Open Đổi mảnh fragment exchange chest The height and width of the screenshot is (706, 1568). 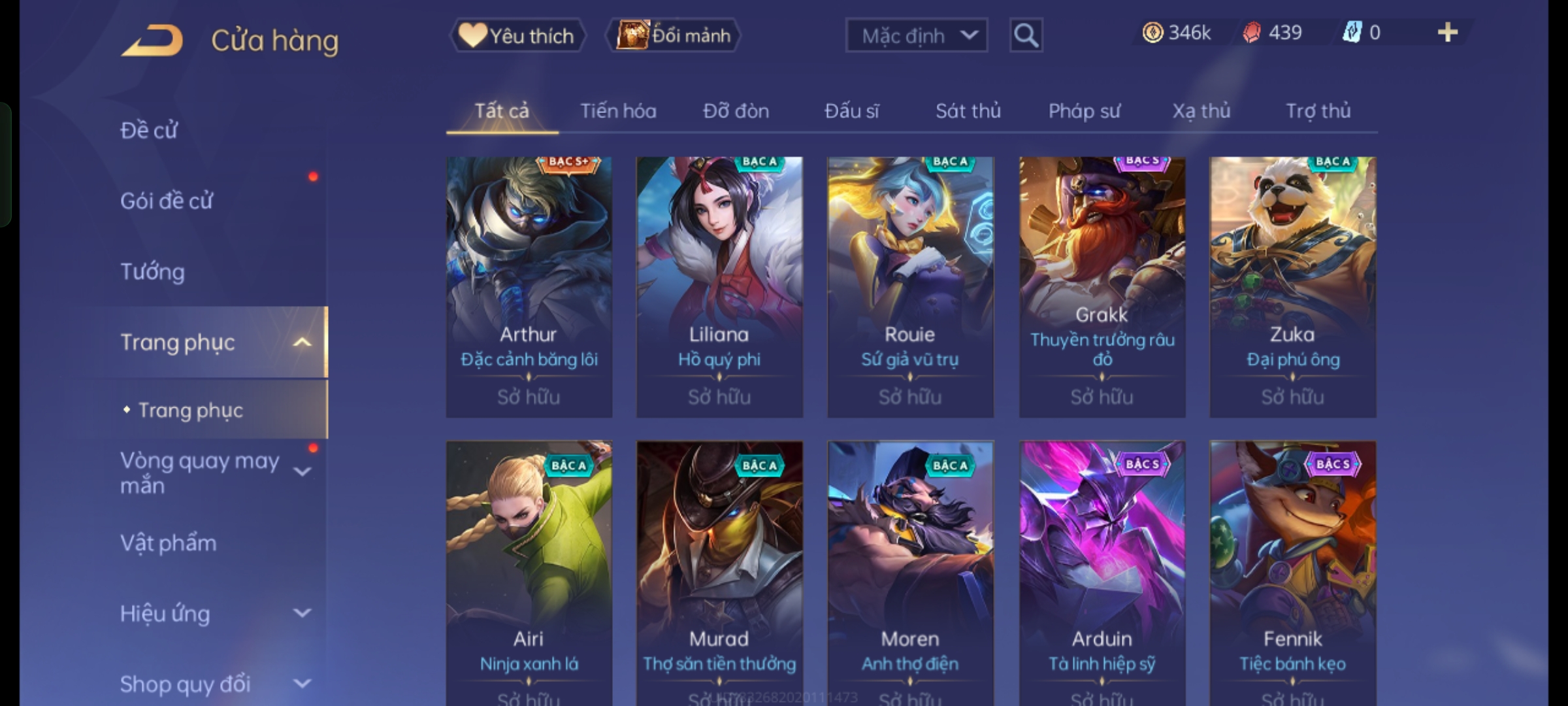pos(674,35)
